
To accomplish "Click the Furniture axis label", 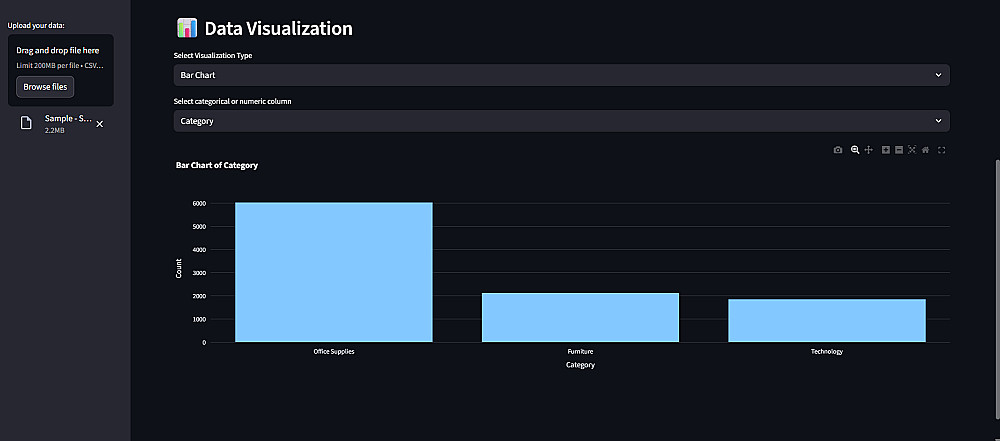I will [580, 352].
